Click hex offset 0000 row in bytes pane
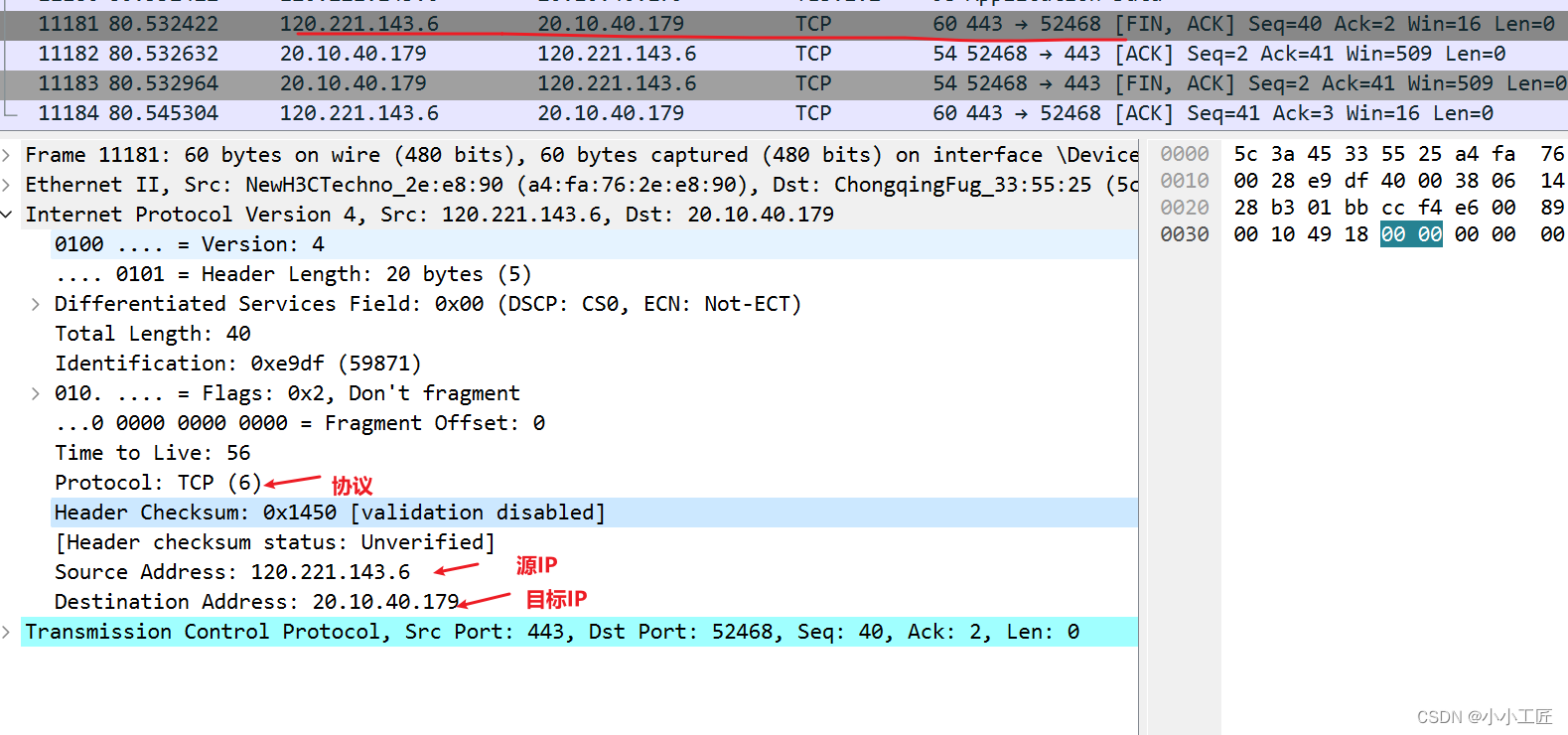This screenshot has height=735, width=1568. [x=1185, y=154]
